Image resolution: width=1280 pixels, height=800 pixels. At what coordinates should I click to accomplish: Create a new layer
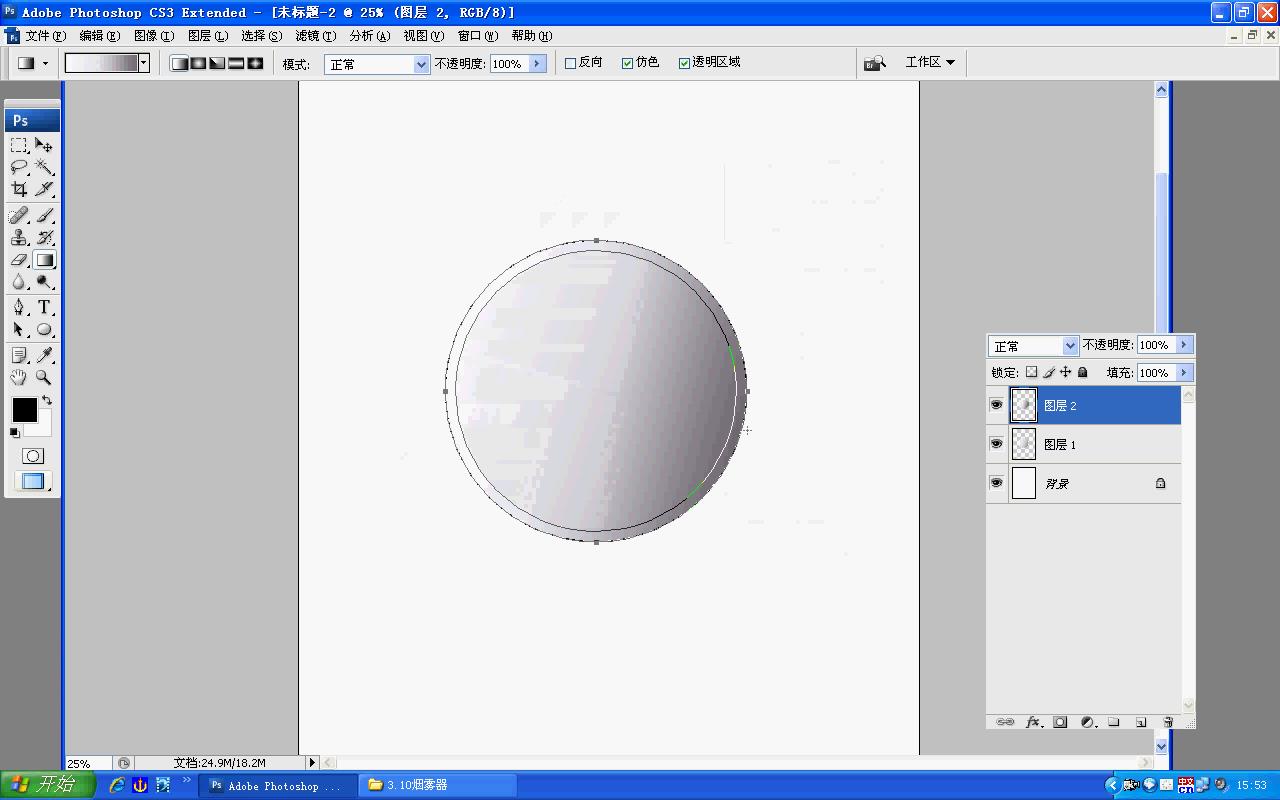(x=1140, y=722)
